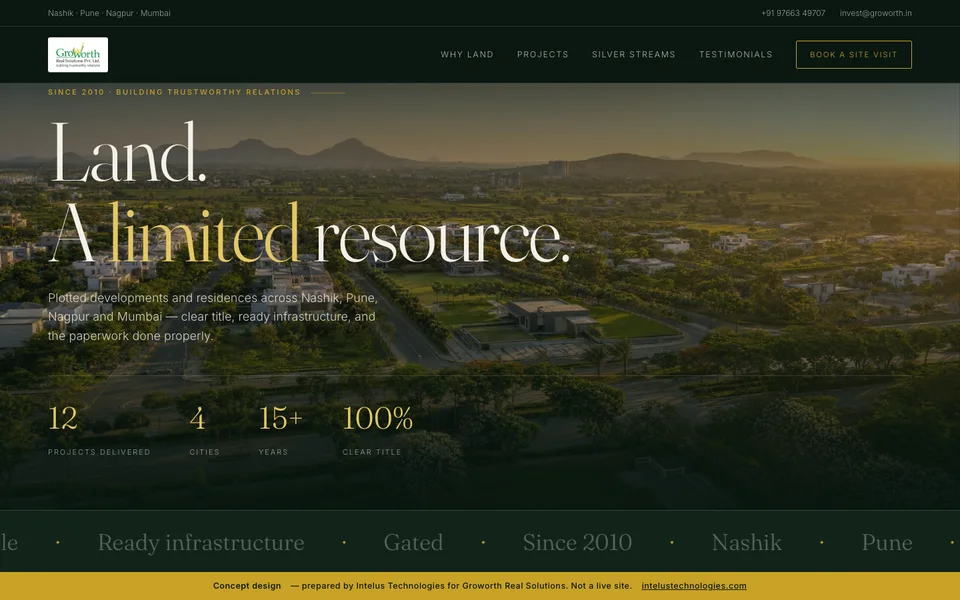Click the golden word limited
The height and width of the screenshot is (600, 960).
[204, 233]
